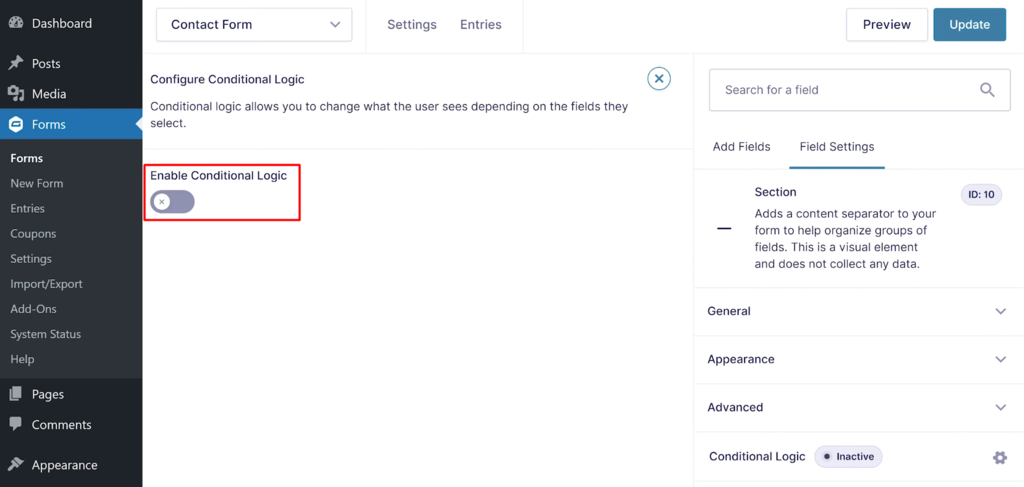Click the Forms icon in the sidebar

(x=16, y=125)
